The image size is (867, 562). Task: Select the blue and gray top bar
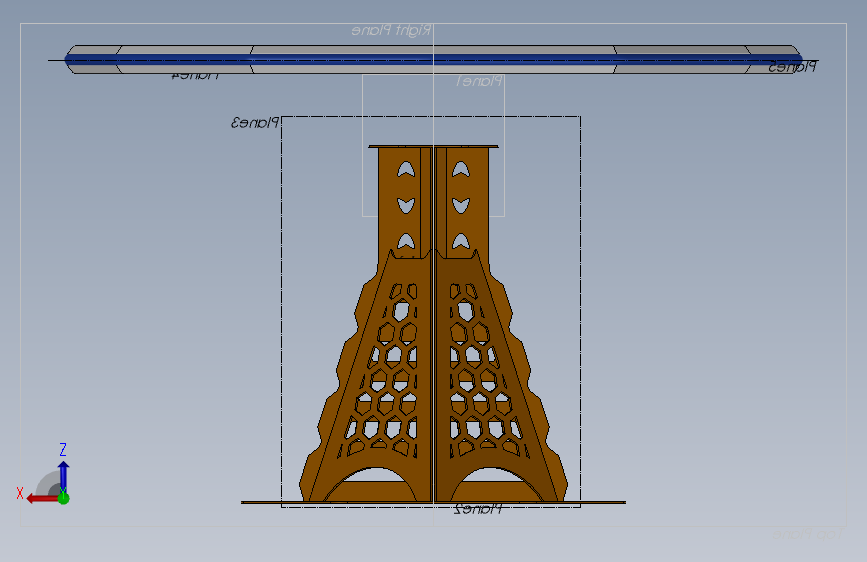[x=434, y=59]
